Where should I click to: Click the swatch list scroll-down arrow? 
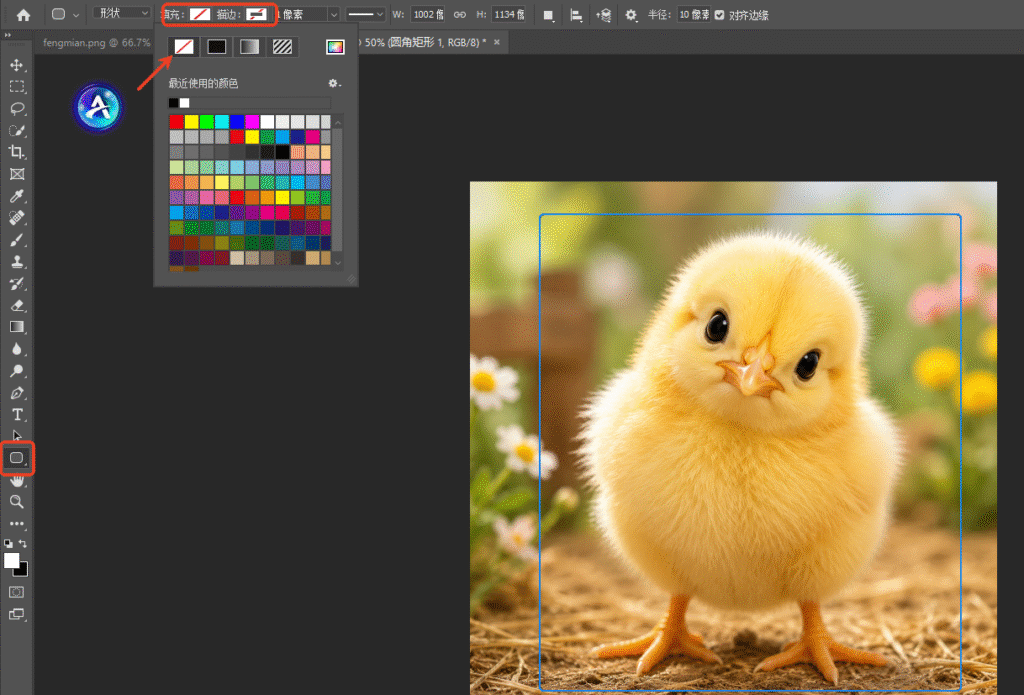(x=338, y=262)
